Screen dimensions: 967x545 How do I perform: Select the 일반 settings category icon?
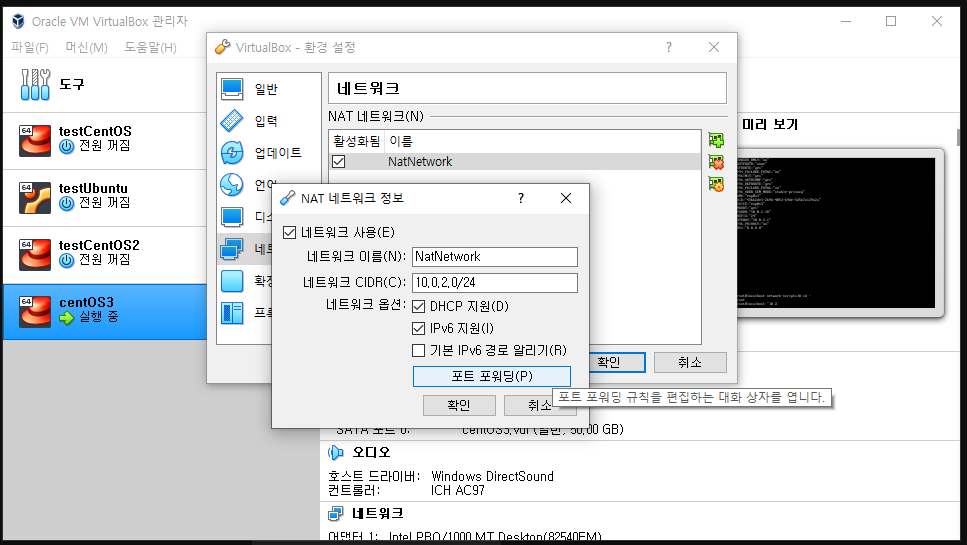pyautogui.click(x=232, y=89)
